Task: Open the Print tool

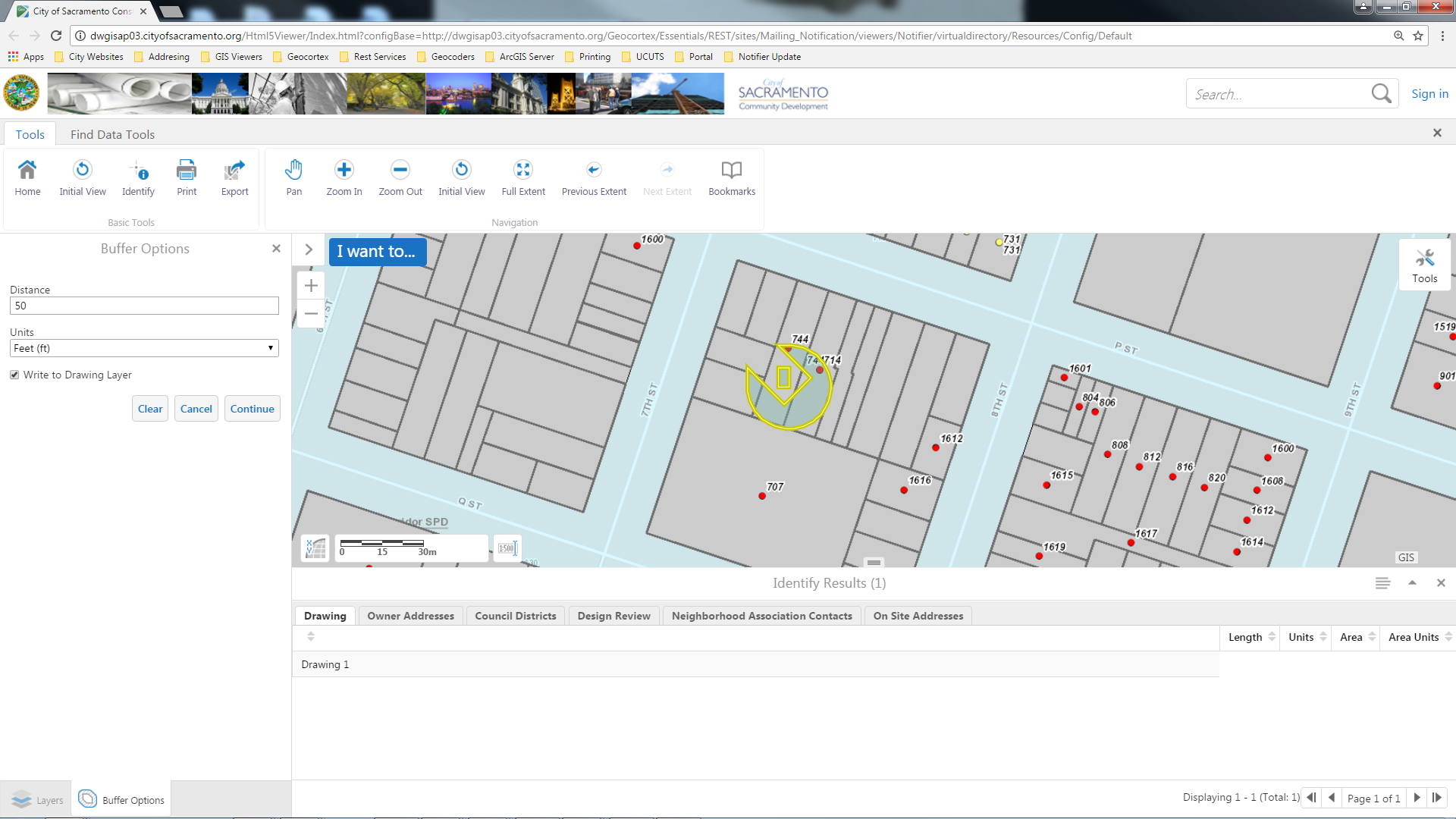Action: point(187,178)
